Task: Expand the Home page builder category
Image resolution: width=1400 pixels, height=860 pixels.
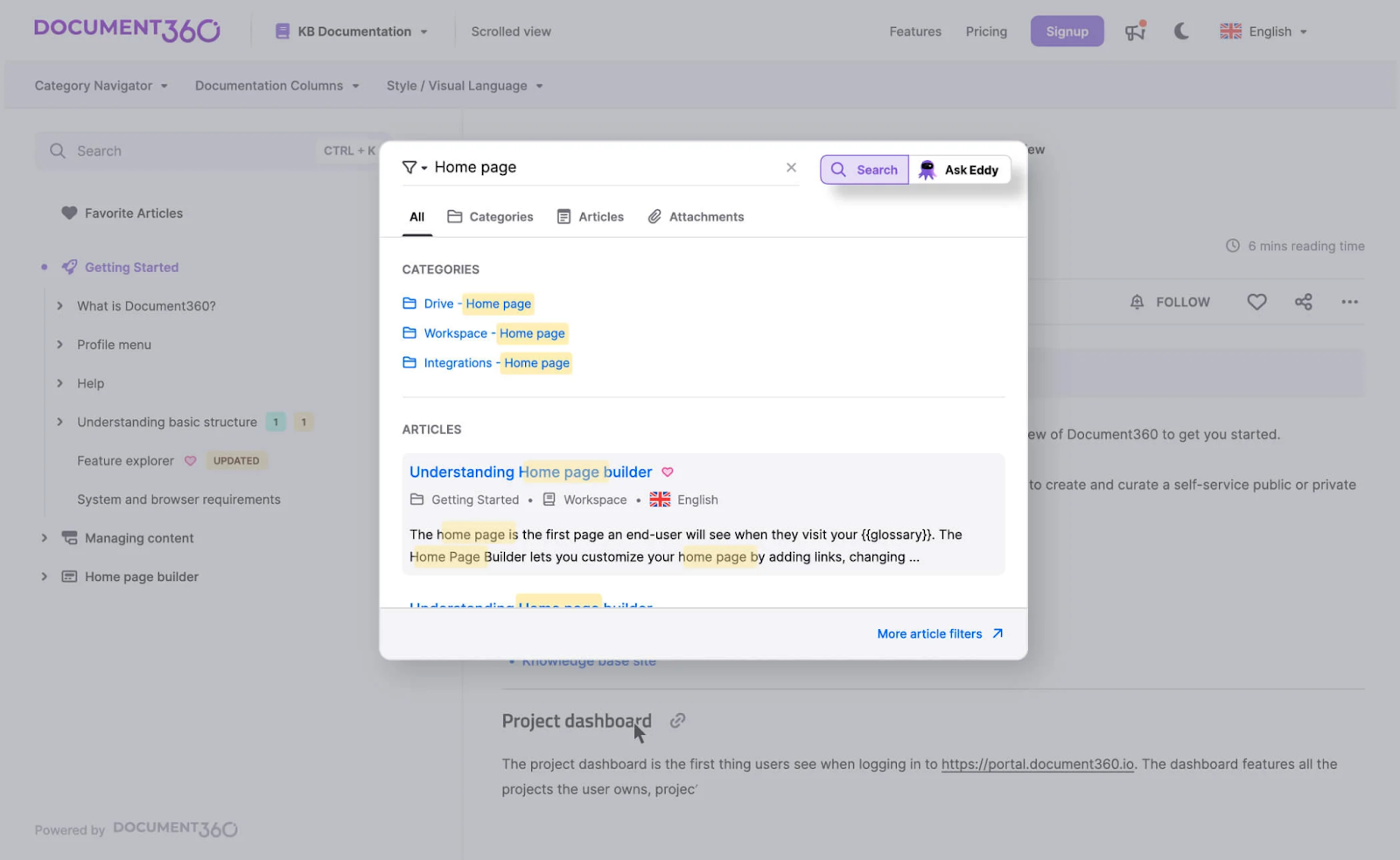Action: [x=44, y=577]
